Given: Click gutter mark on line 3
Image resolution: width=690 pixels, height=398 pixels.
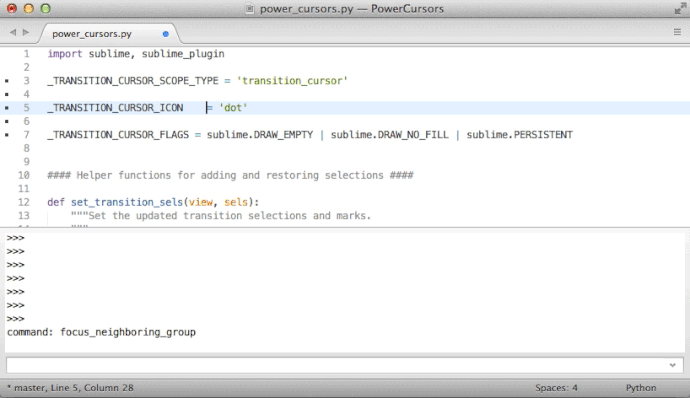Looking at the screenshot, I should click(7, 81).
